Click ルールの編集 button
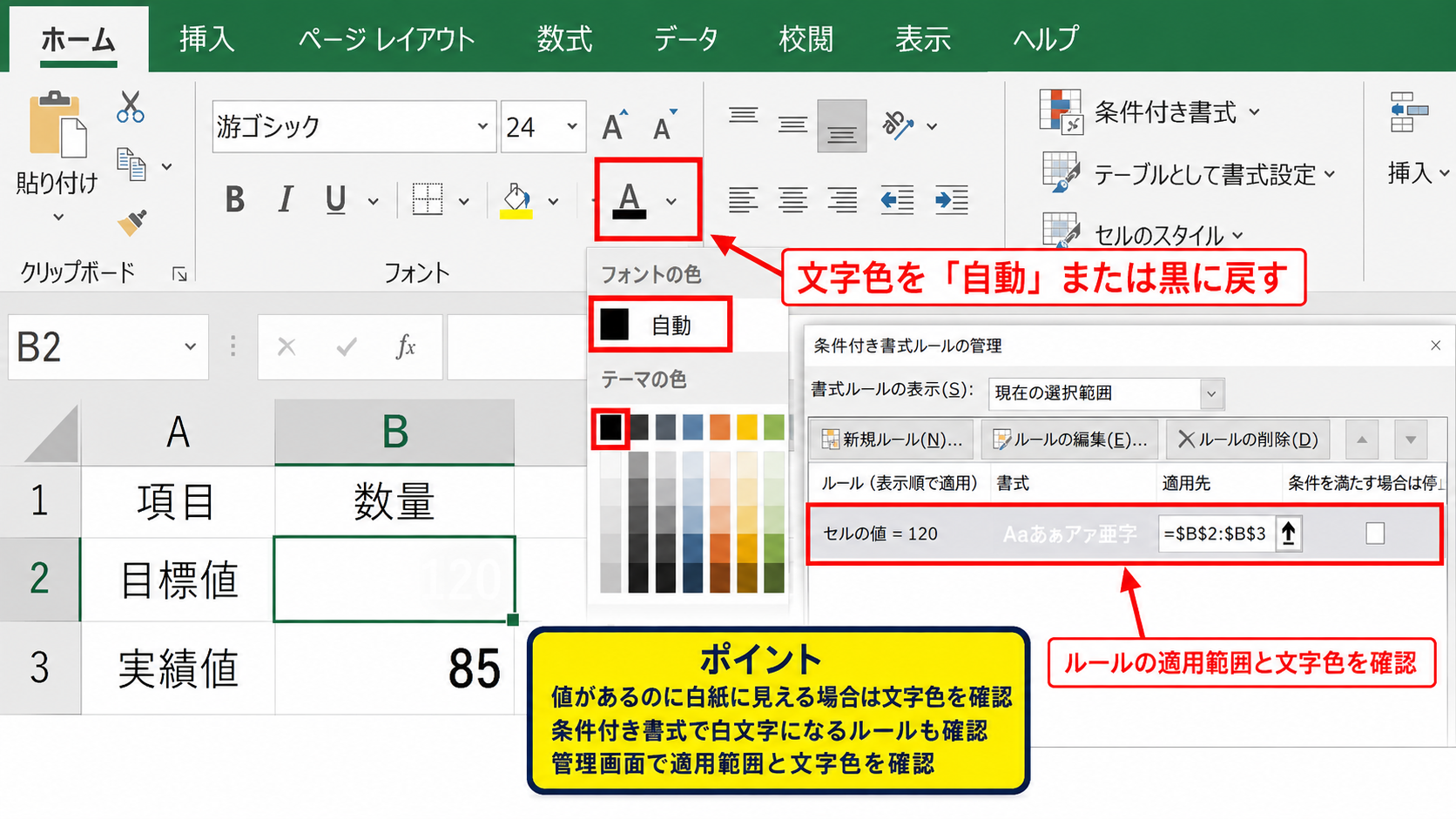The width and height of the screenshot is (1456, 819). click(x=1071, y=440)
